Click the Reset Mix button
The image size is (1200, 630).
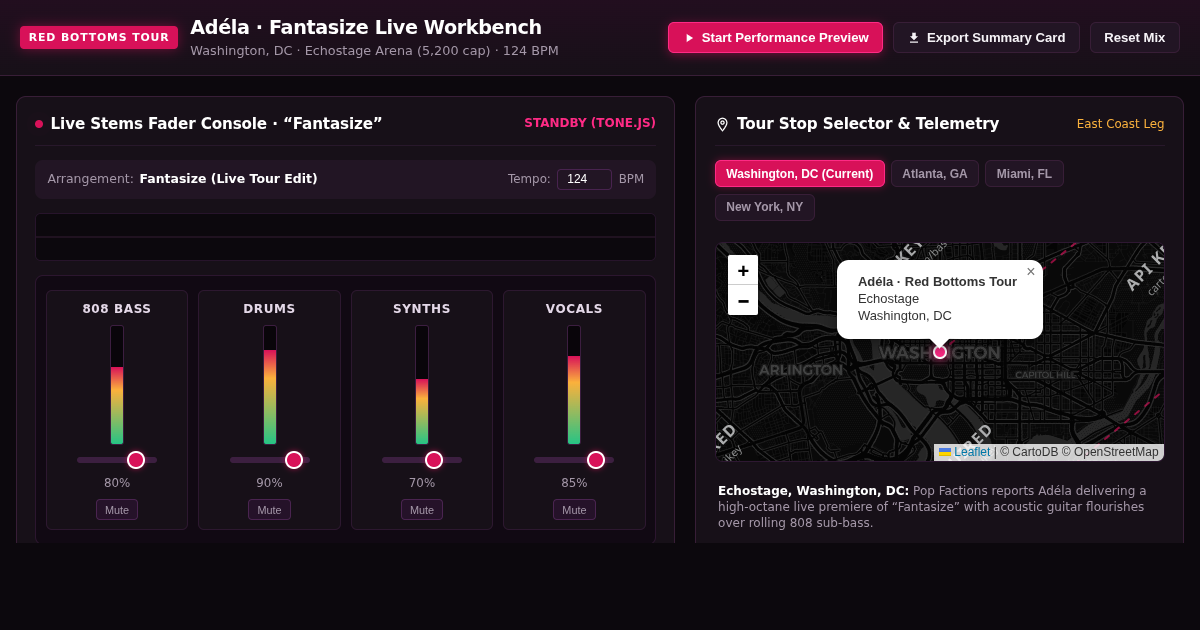[x=1135, y=38]
